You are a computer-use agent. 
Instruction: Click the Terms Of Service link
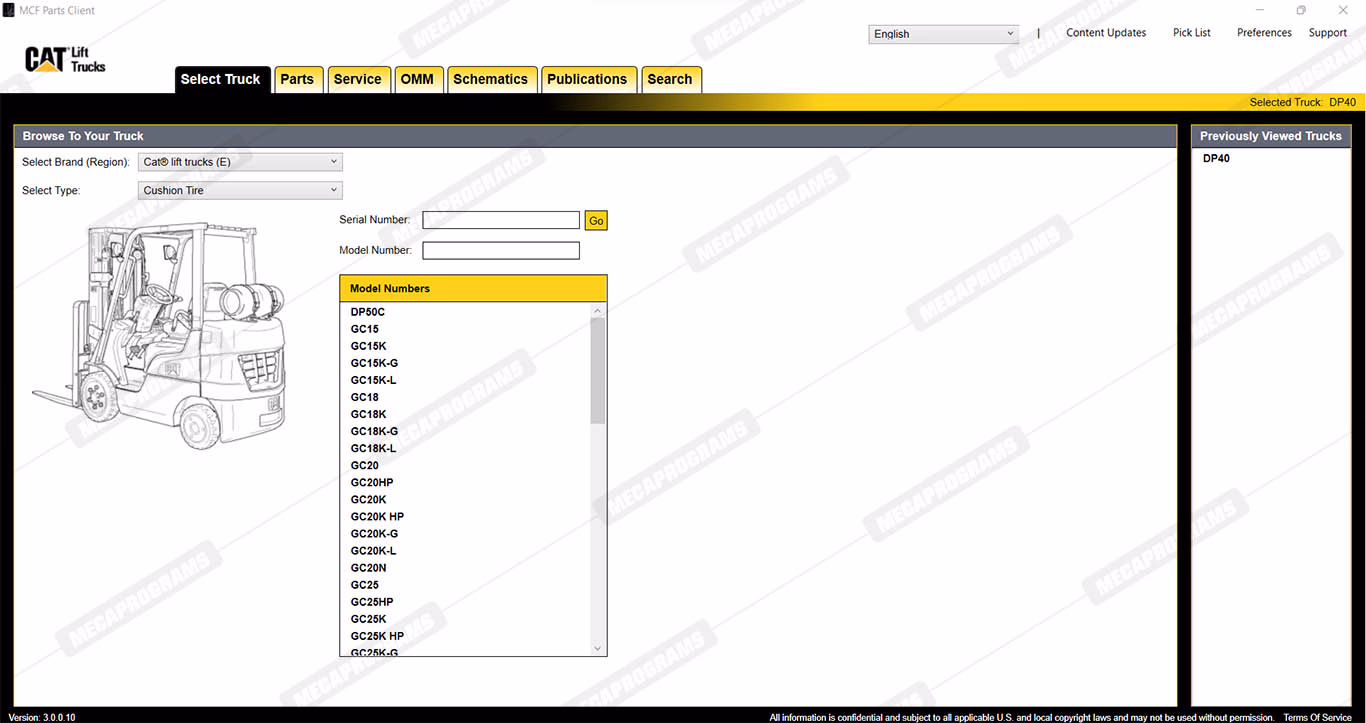tap(1317, 717)
